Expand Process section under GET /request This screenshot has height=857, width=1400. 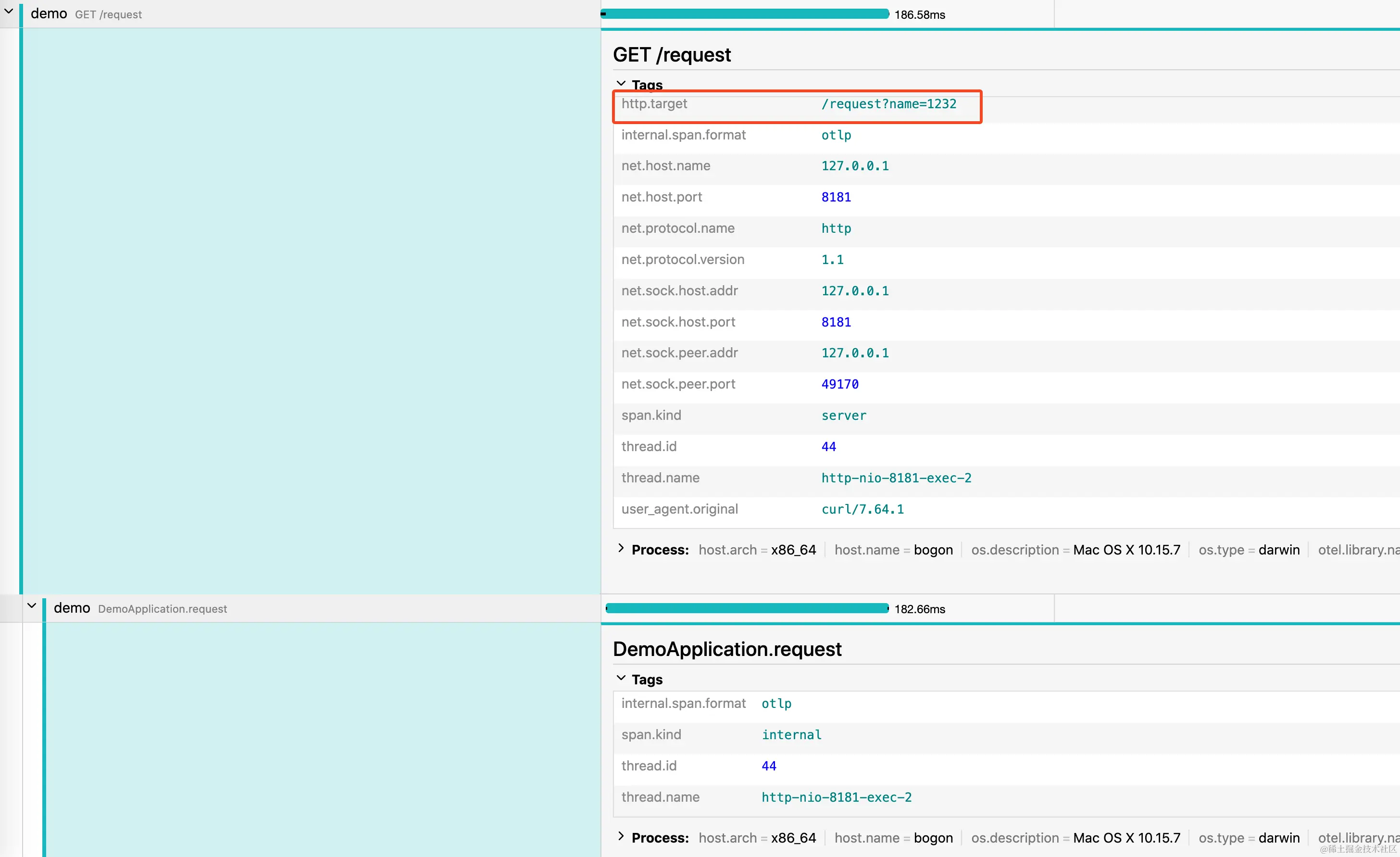point(621,549)
